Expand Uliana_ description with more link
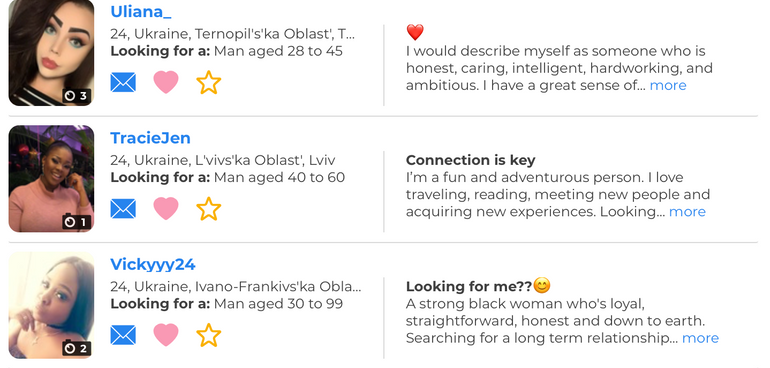The width and height of the screenshot is (770, 368). tap(668, 85)
